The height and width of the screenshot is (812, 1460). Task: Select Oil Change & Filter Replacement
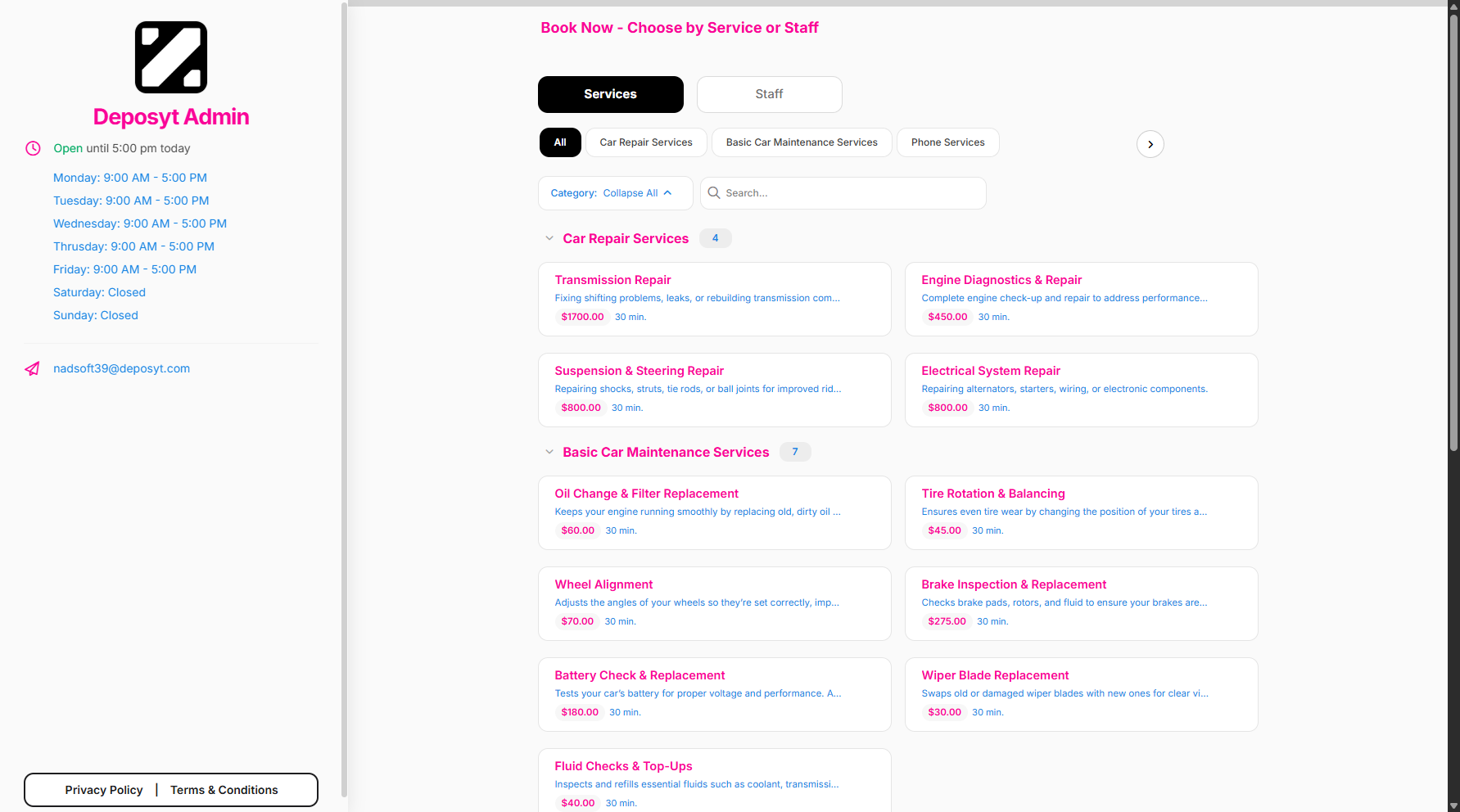point(715,512)
